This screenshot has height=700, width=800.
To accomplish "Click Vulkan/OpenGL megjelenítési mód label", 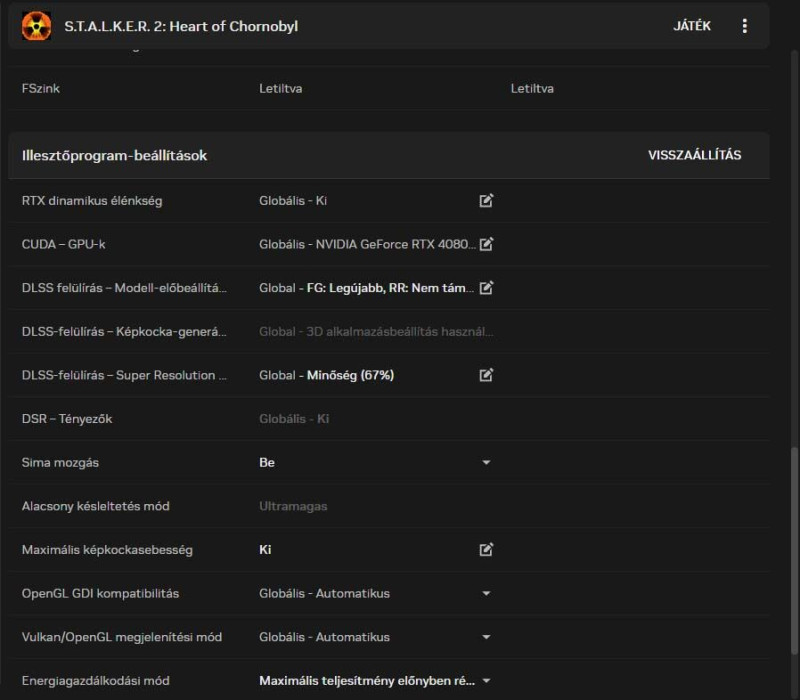I will (121, 637).
